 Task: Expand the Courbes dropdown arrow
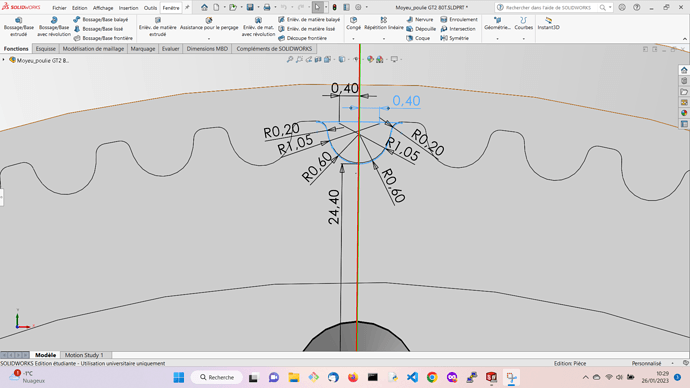(523, 39)
